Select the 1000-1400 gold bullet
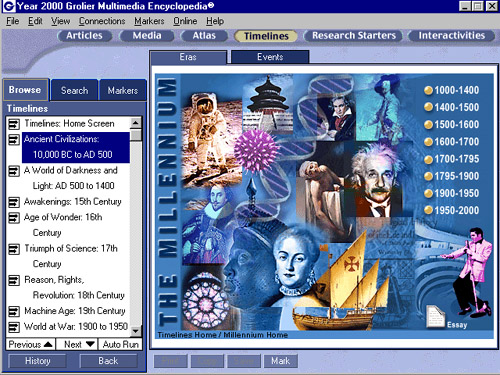This screenshot has width=500, height=375. click(x=428, y=90)
